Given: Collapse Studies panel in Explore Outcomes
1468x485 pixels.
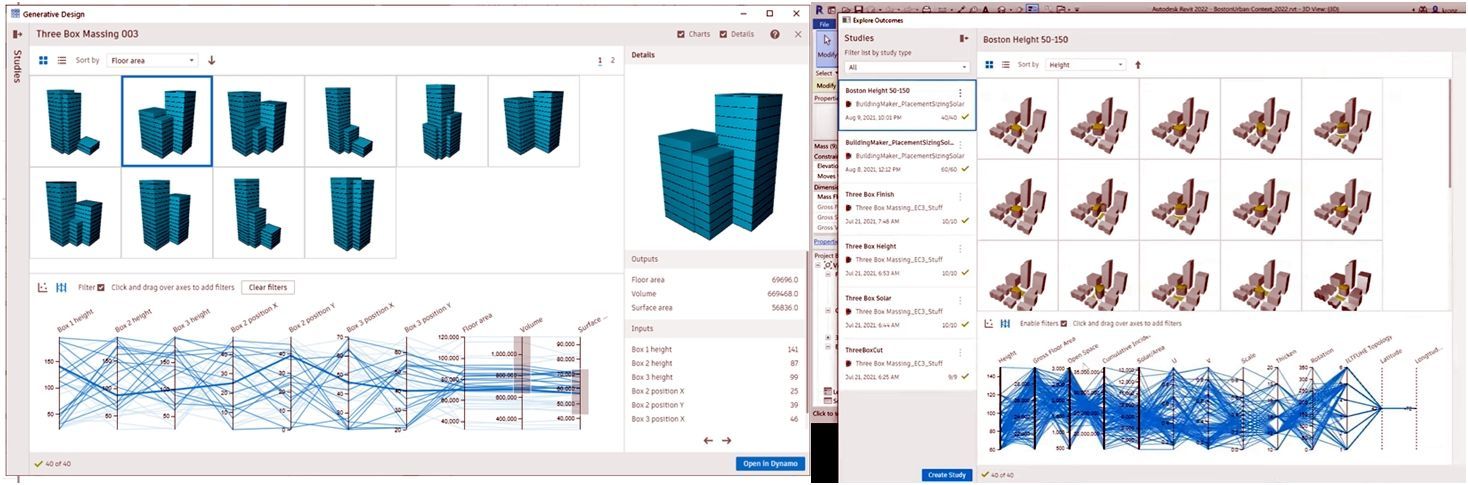Looking at the screenshot, I should point(963,38).
